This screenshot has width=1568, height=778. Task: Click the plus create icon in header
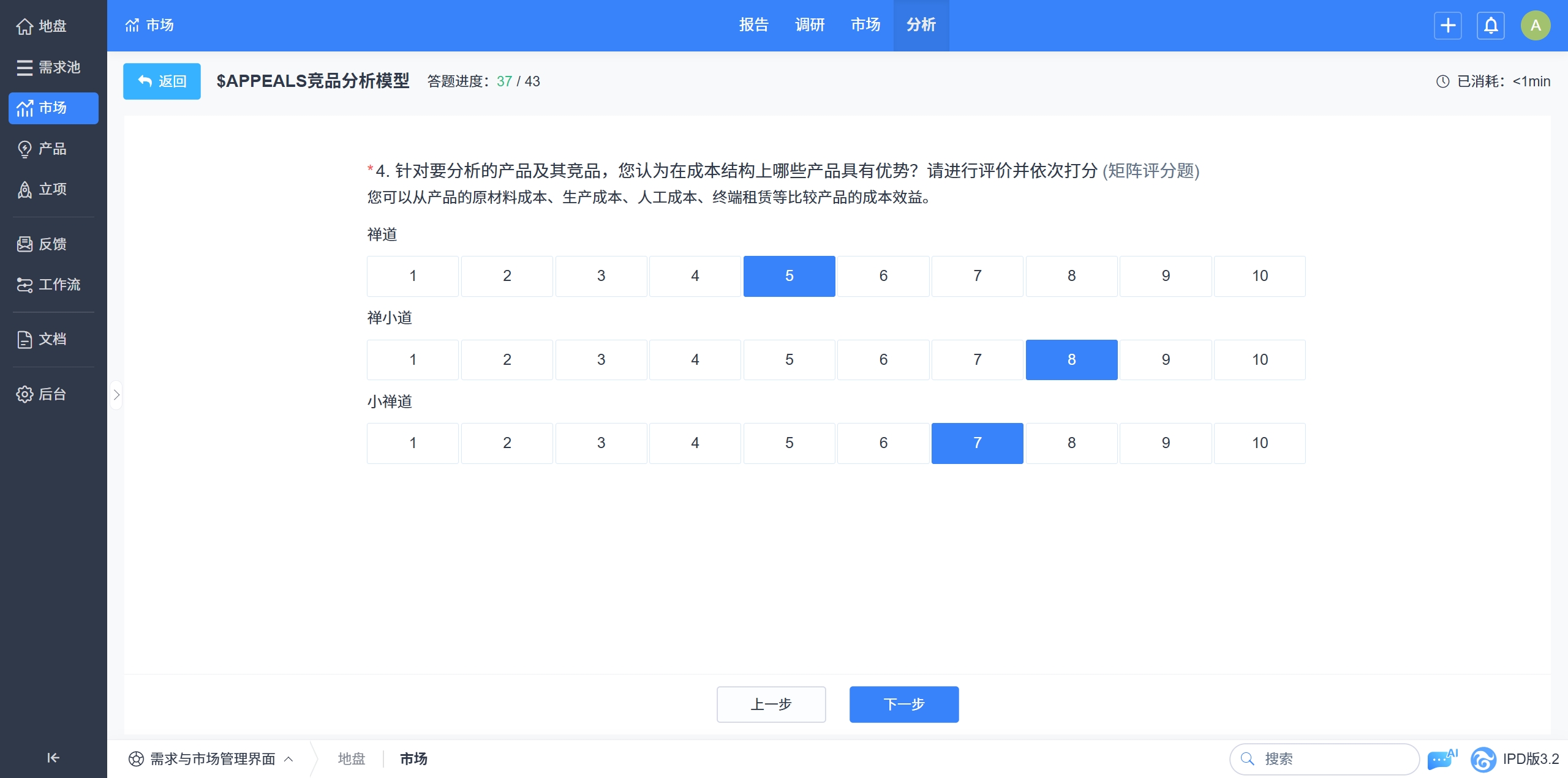click(x=1448, y=26)
